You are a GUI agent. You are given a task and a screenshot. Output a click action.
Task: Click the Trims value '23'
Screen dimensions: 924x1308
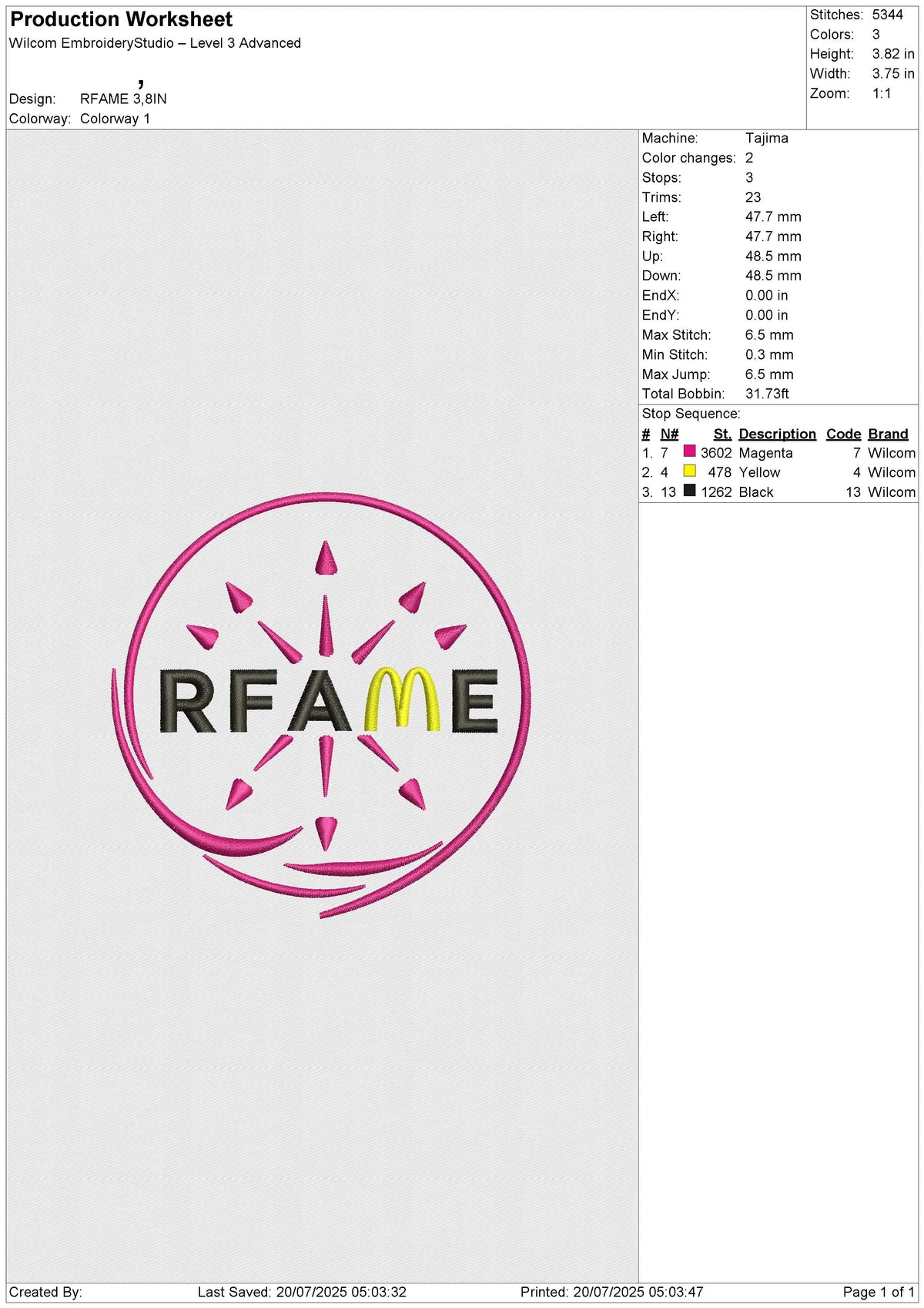point(753,197)
